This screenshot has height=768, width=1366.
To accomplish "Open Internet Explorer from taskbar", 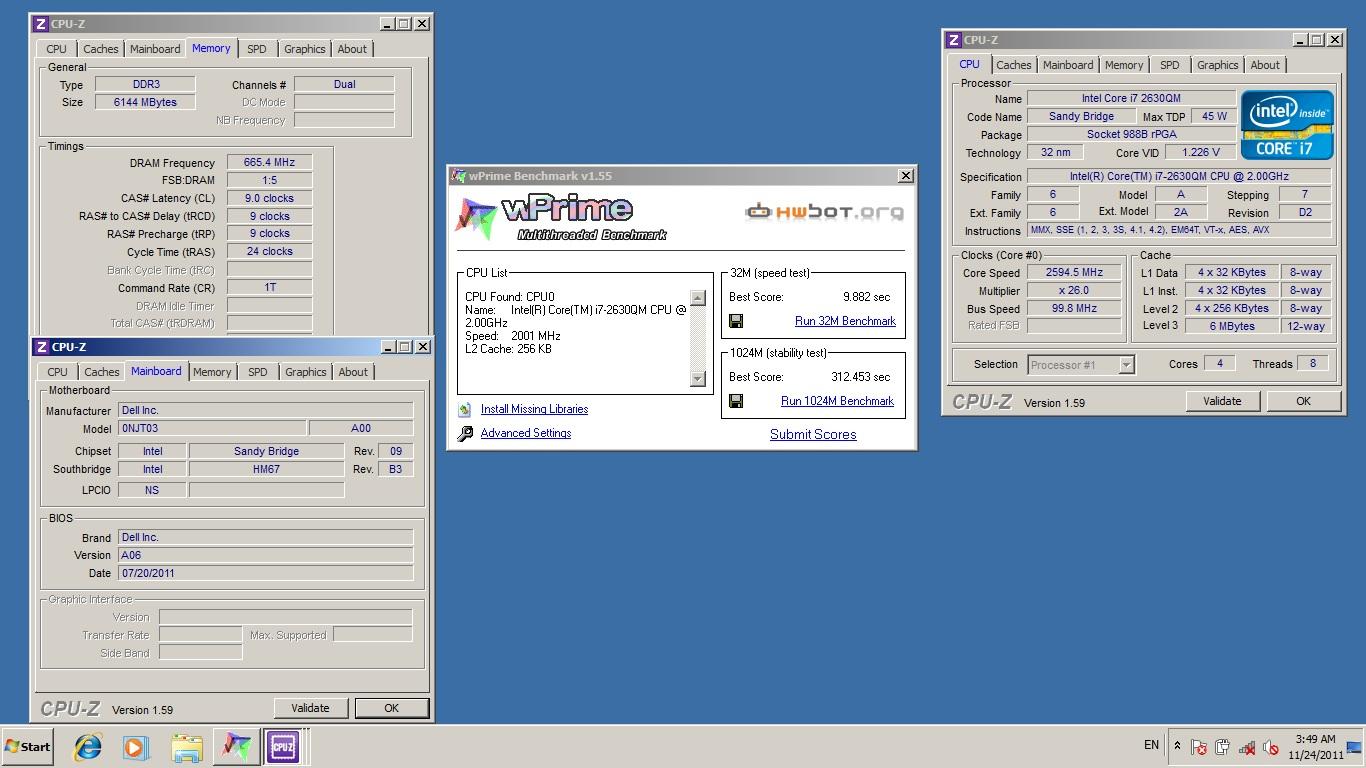I will (88, 747).
